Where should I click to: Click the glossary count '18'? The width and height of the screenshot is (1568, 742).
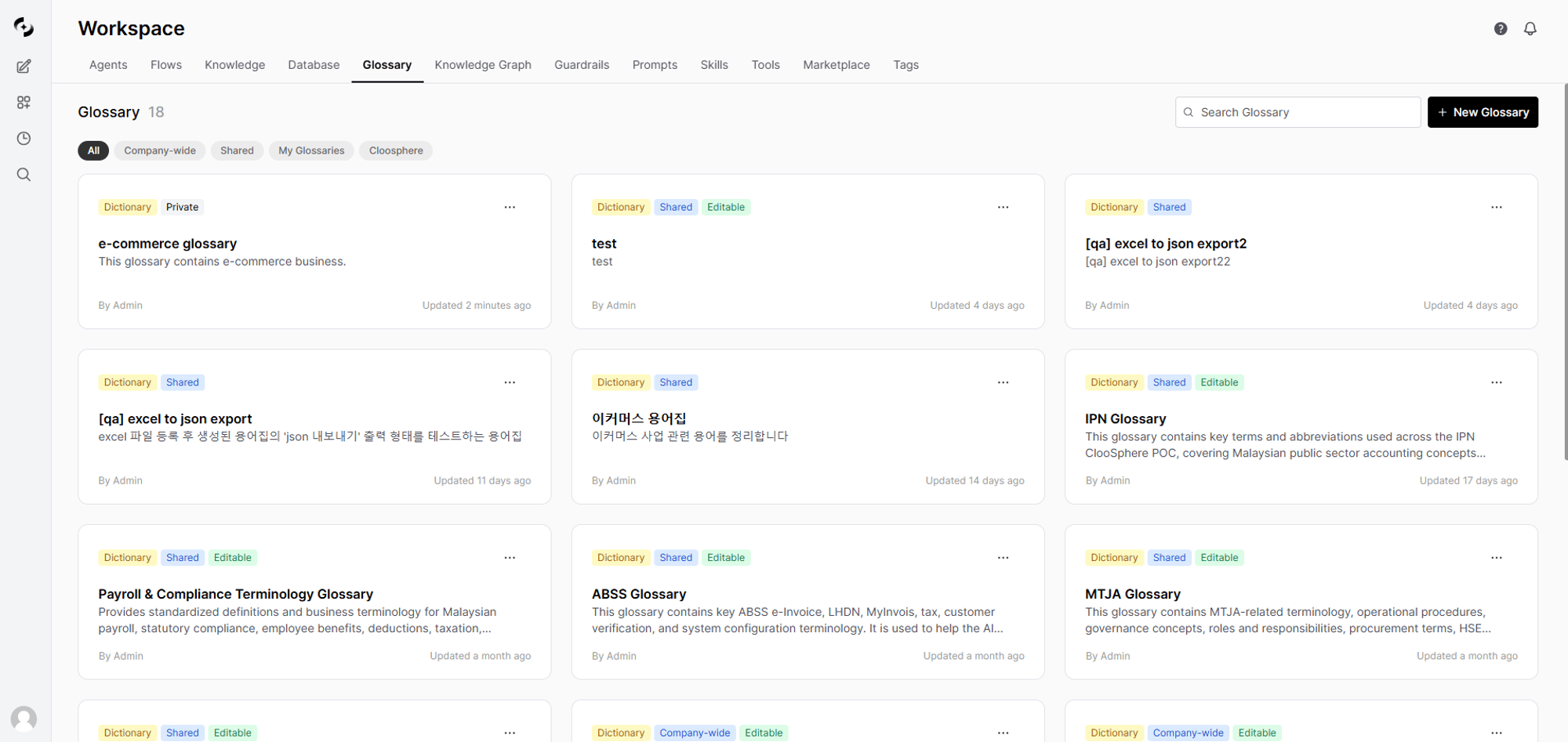pos(156,112)
